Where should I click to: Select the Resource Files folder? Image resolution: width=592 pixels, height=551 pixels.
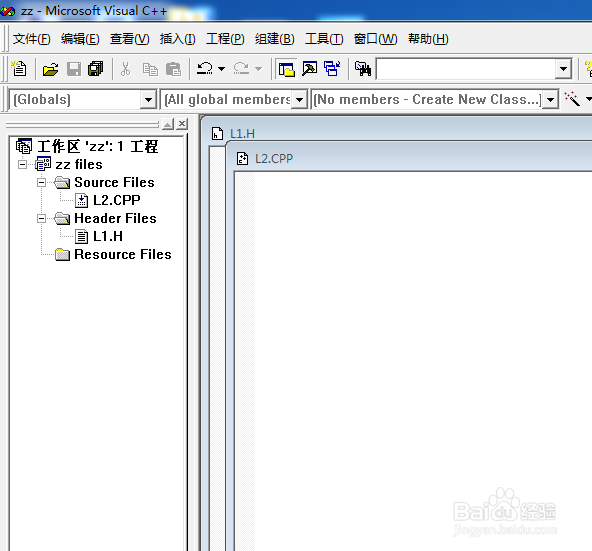[123, 255]
